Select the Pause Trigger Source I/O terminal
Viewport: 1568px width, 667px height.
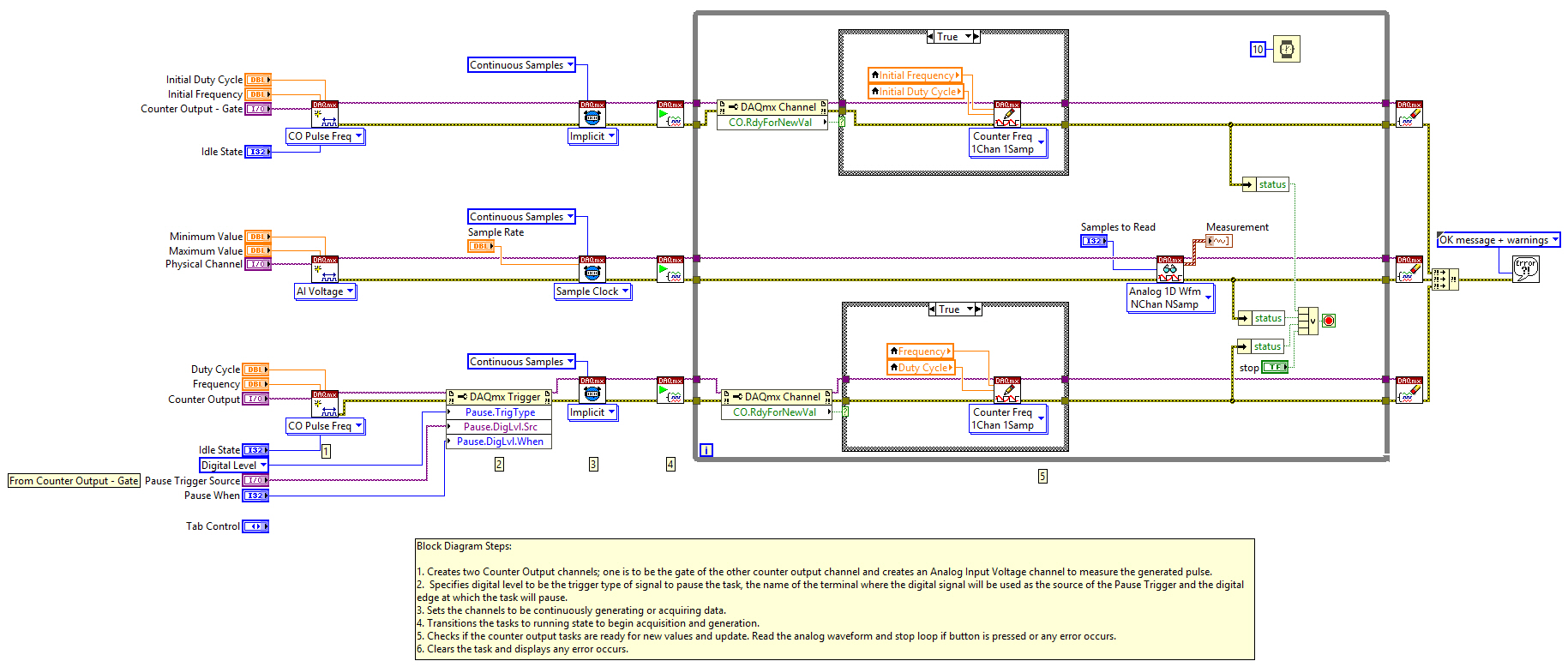tap(255, 481)
